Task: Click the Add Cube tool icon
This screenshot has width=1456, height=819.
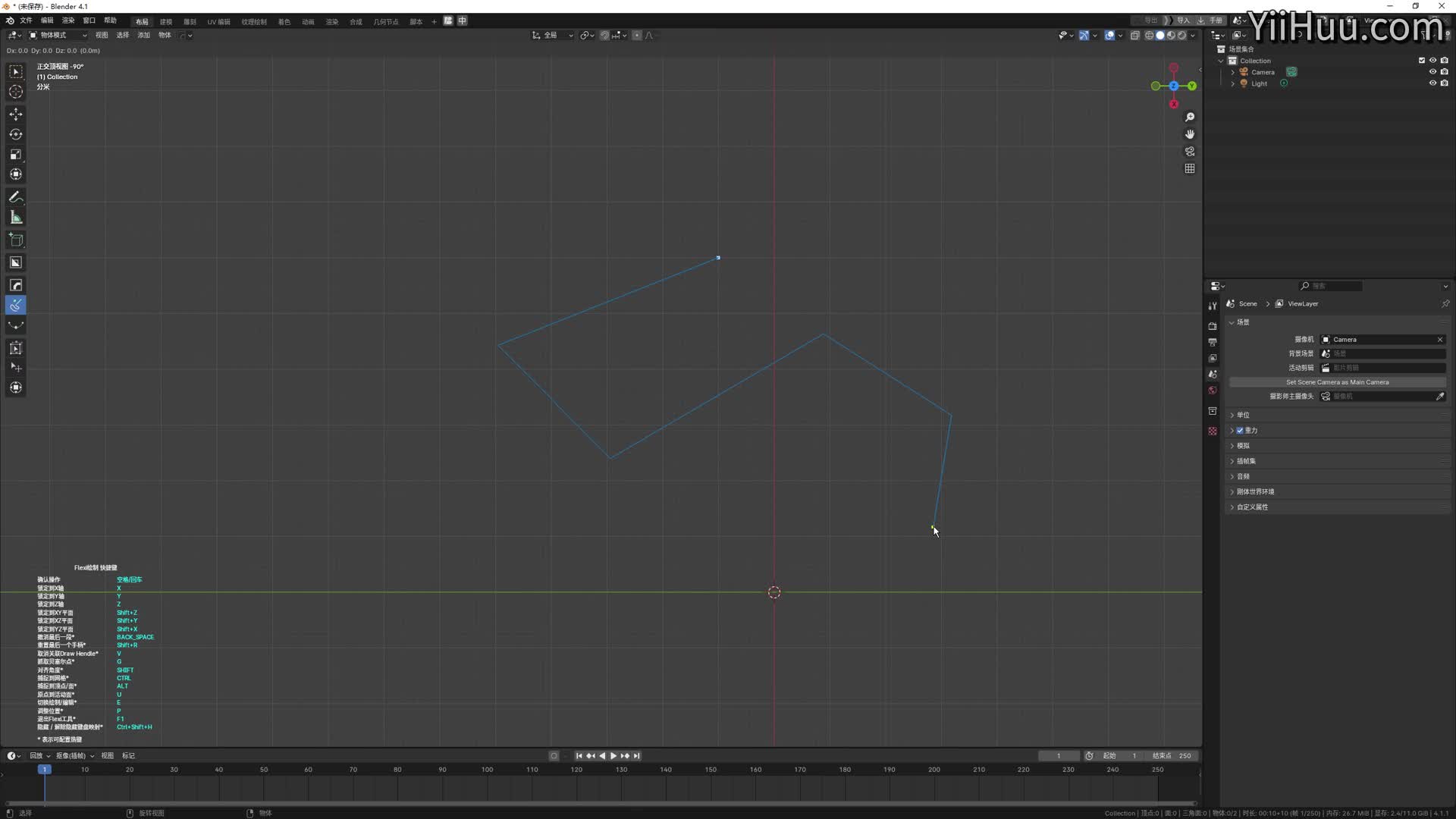Action: click(16, 240)
